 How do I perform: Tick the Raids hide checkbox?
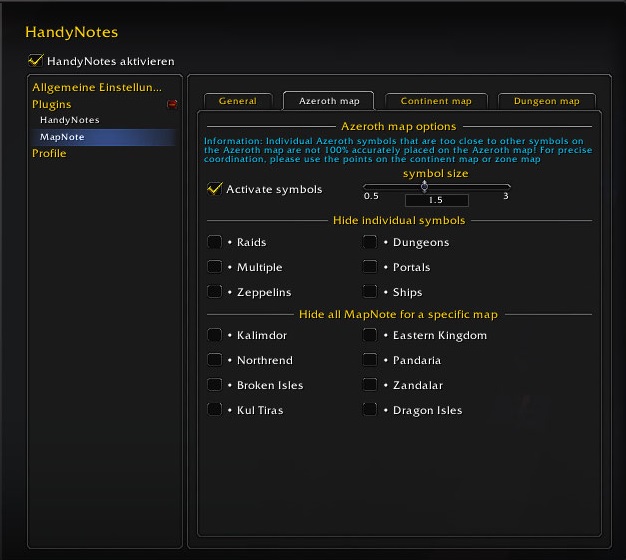tap(214, 242)
